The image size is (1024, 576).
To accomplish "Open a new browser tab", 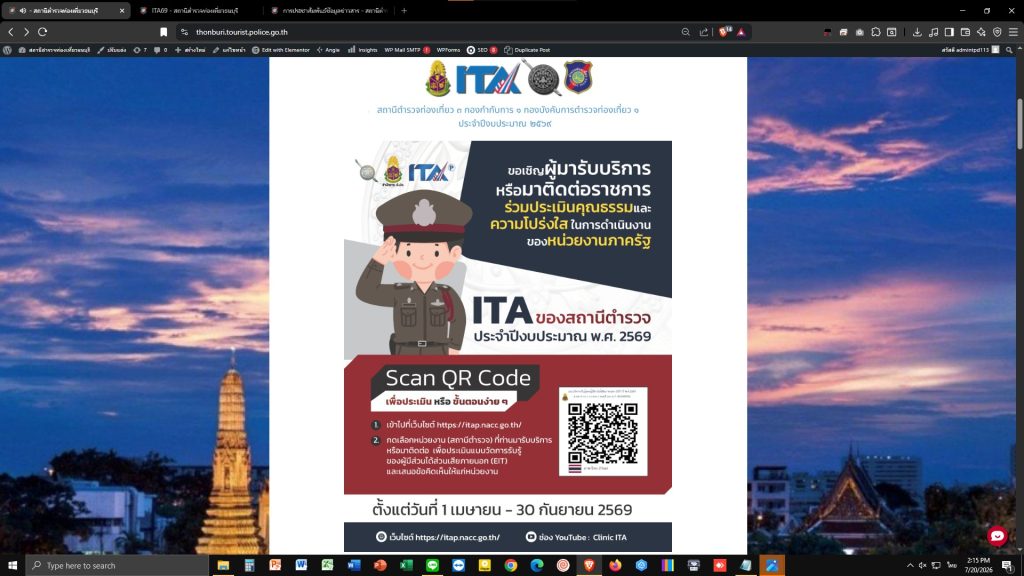I will tap(404, 10).
